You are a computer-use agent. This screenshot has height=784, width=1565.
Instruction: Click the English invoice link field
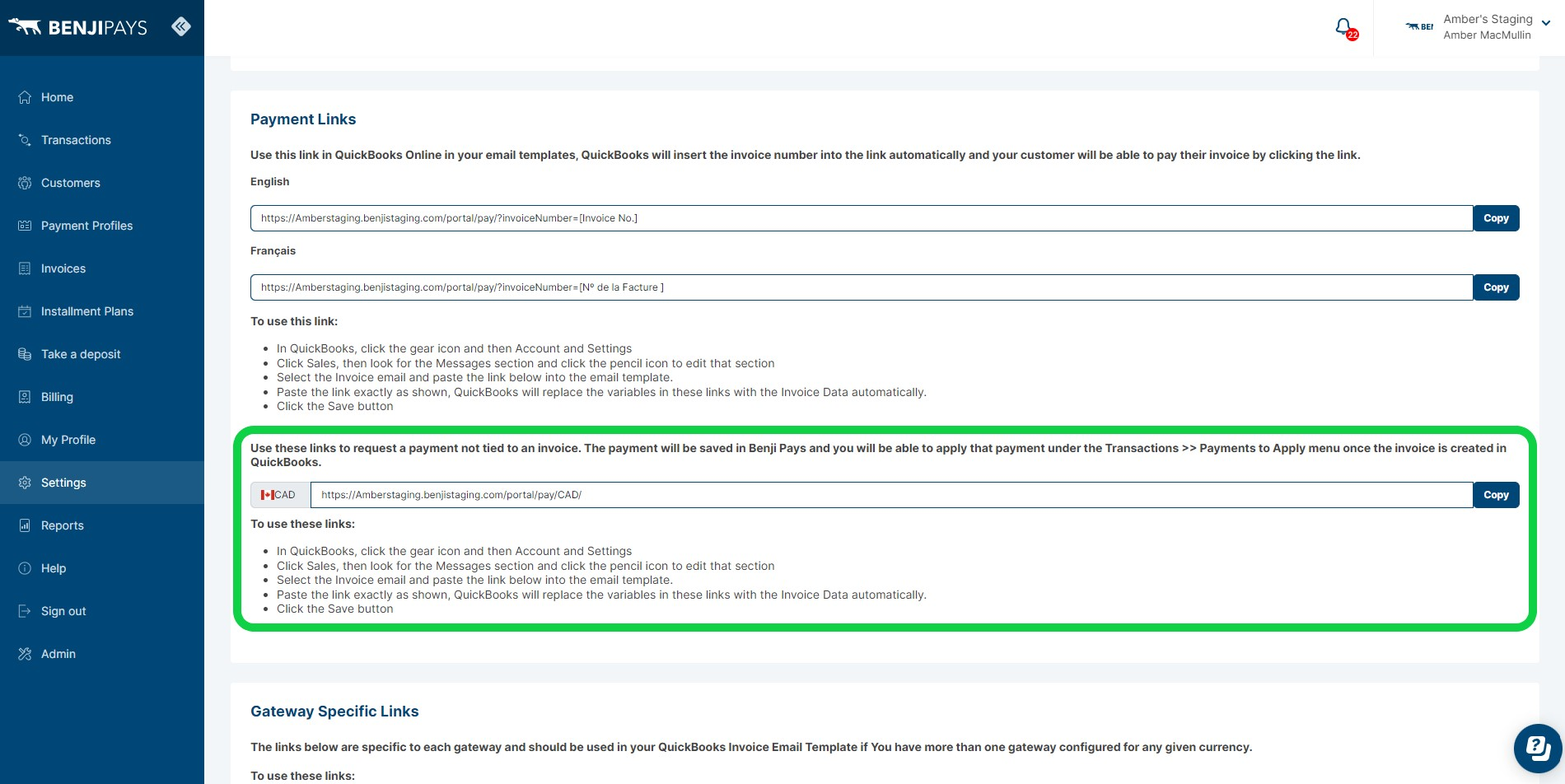click(862, 218)
